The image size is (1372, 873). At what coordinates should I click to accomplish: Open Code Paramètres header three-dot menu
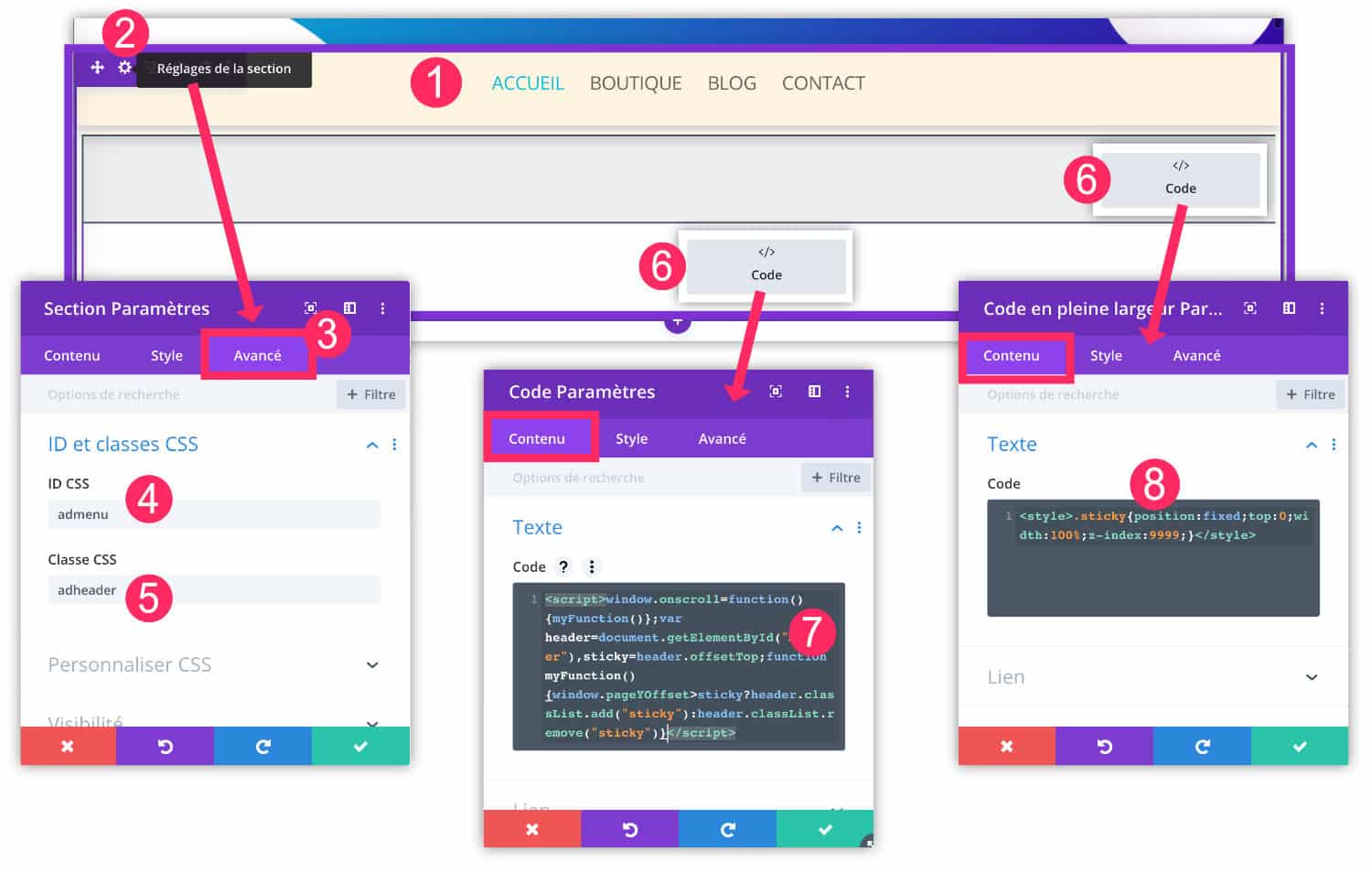tap(847, 392)
